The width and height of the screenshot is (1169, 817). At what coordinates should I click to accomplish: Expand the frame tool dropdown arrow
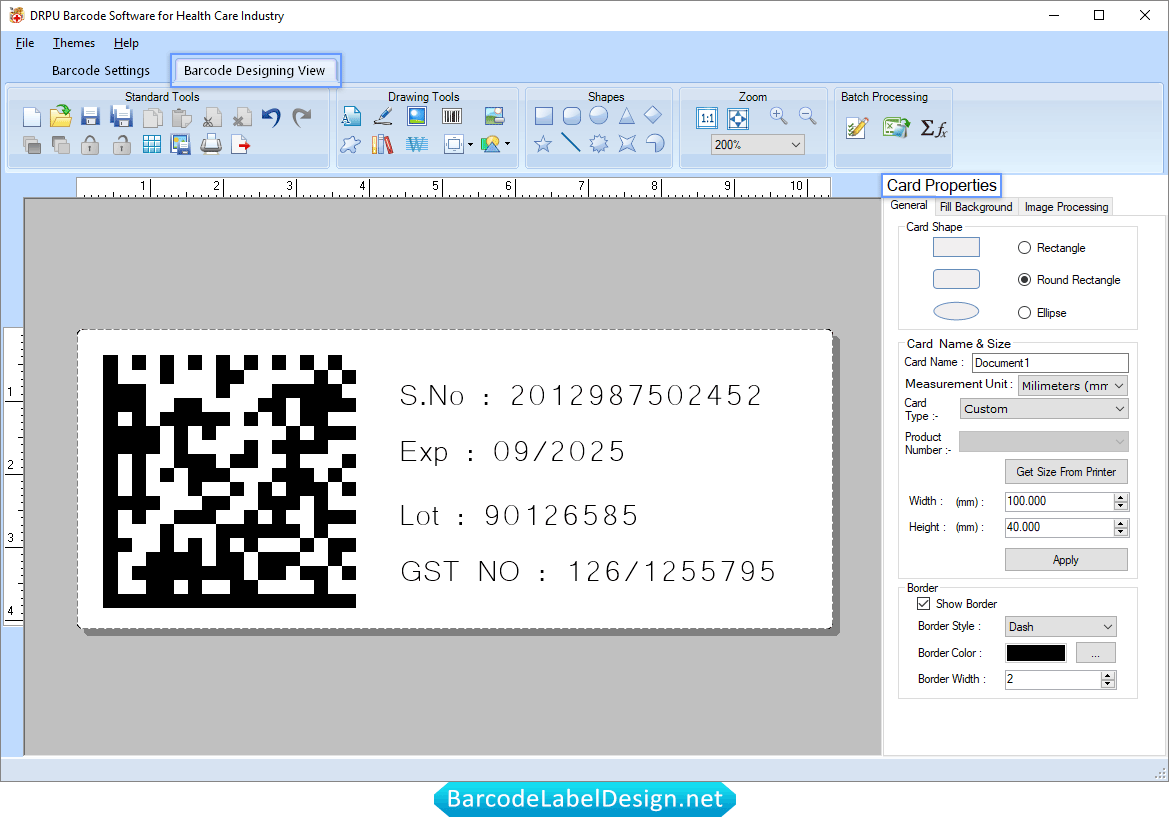click(x=470, y=145)
